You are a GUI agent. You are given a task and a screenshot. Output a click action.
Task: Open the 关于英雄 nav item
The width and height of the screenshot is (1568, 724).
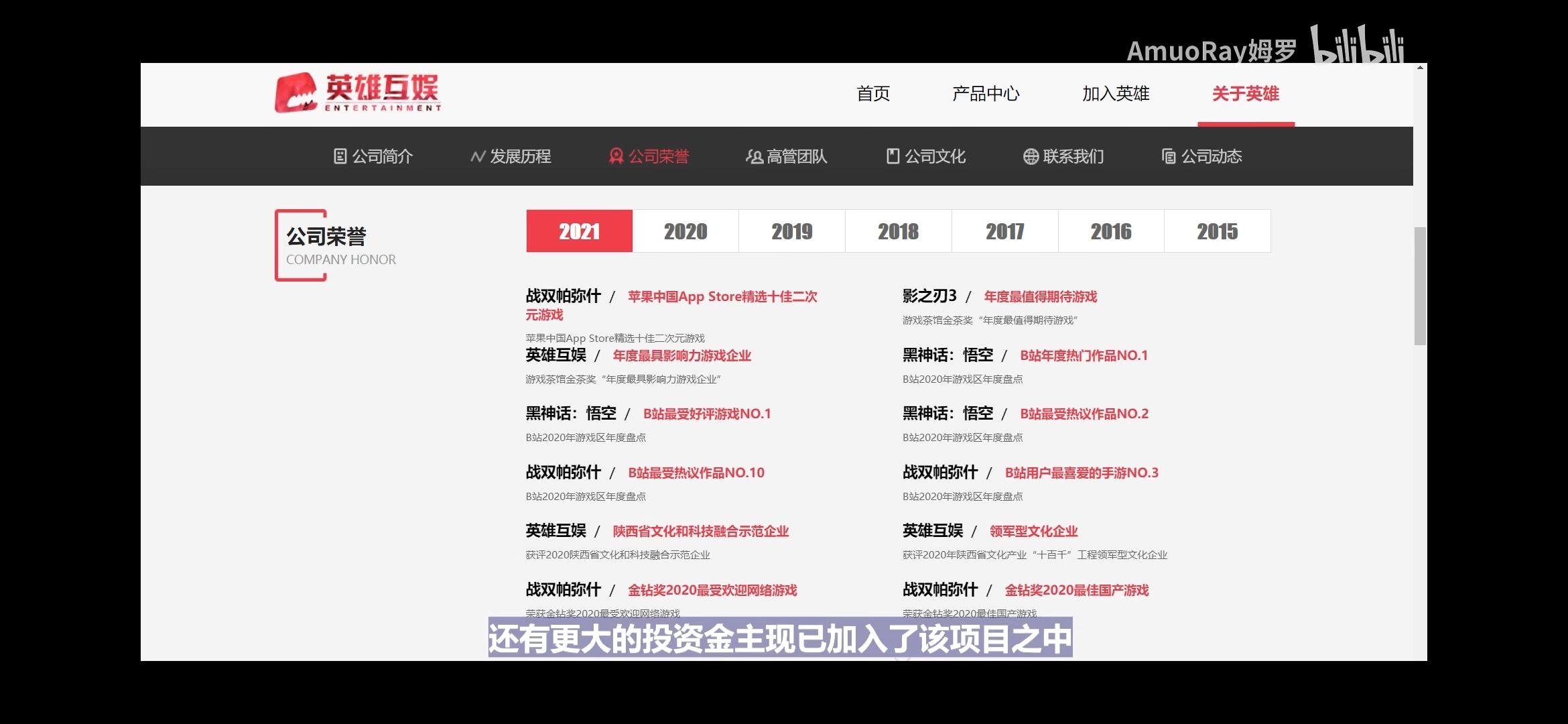pos(1246,94)
